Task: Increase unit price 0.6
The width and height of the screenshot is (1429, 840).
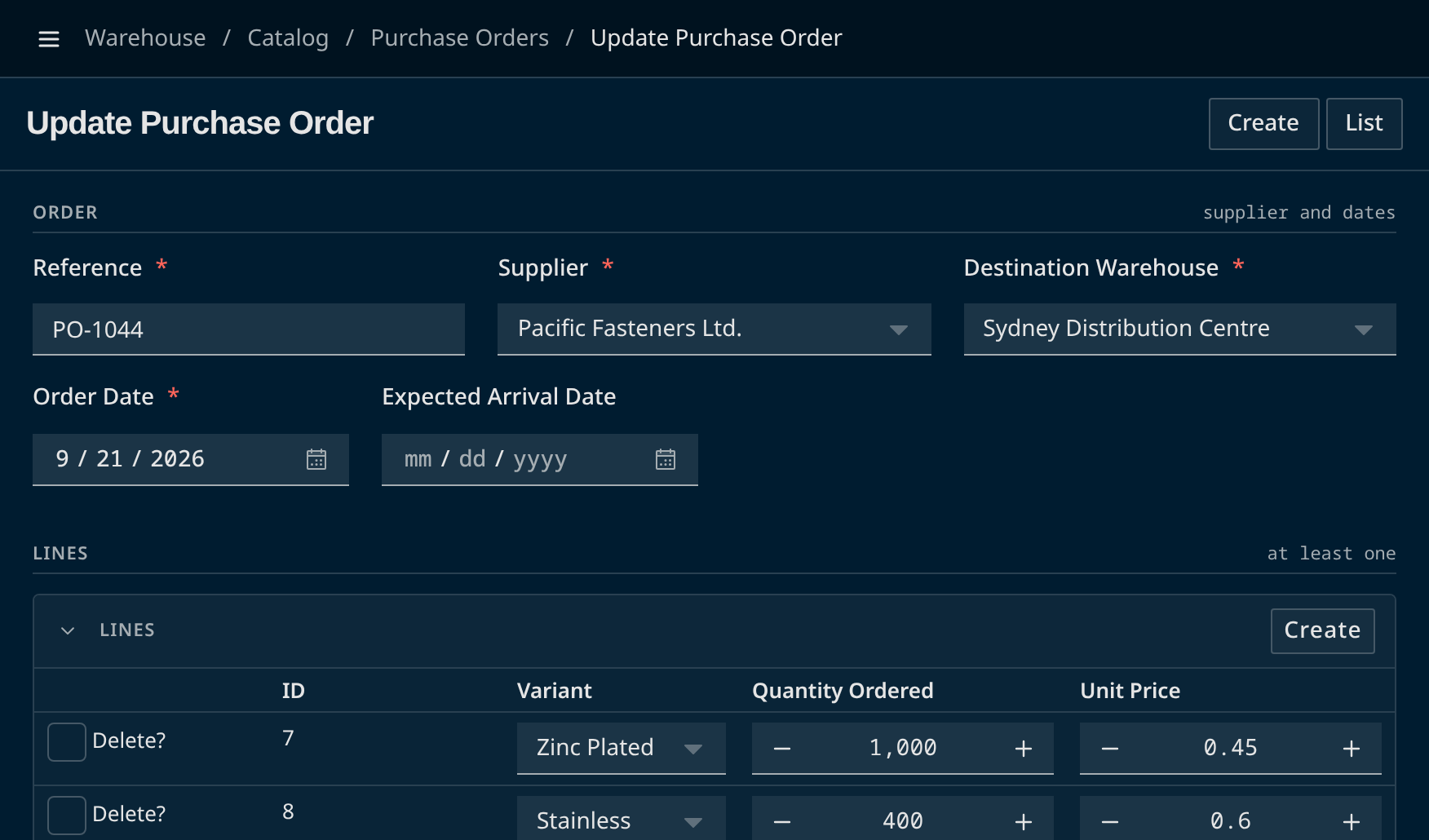Action: point(1352,821)
